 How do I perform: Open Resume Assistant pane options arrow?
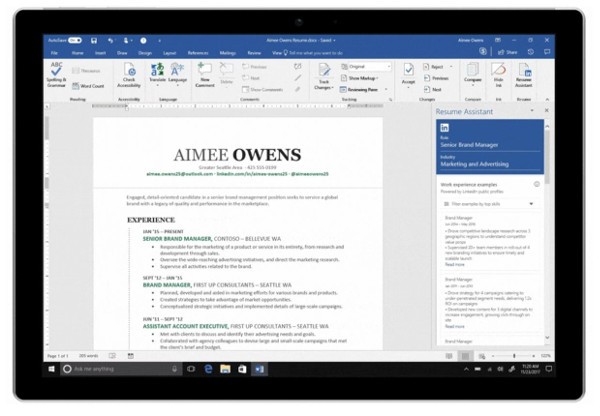pyautogui.click(x=532, y=111)
